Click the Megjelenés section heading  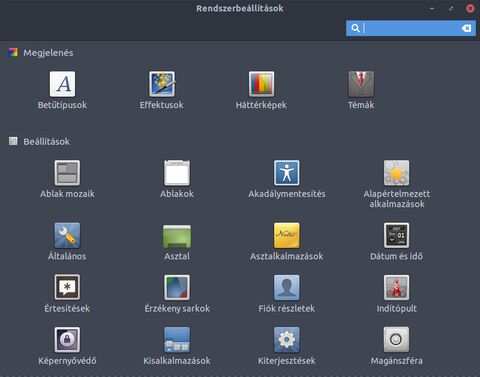[48, 53]
